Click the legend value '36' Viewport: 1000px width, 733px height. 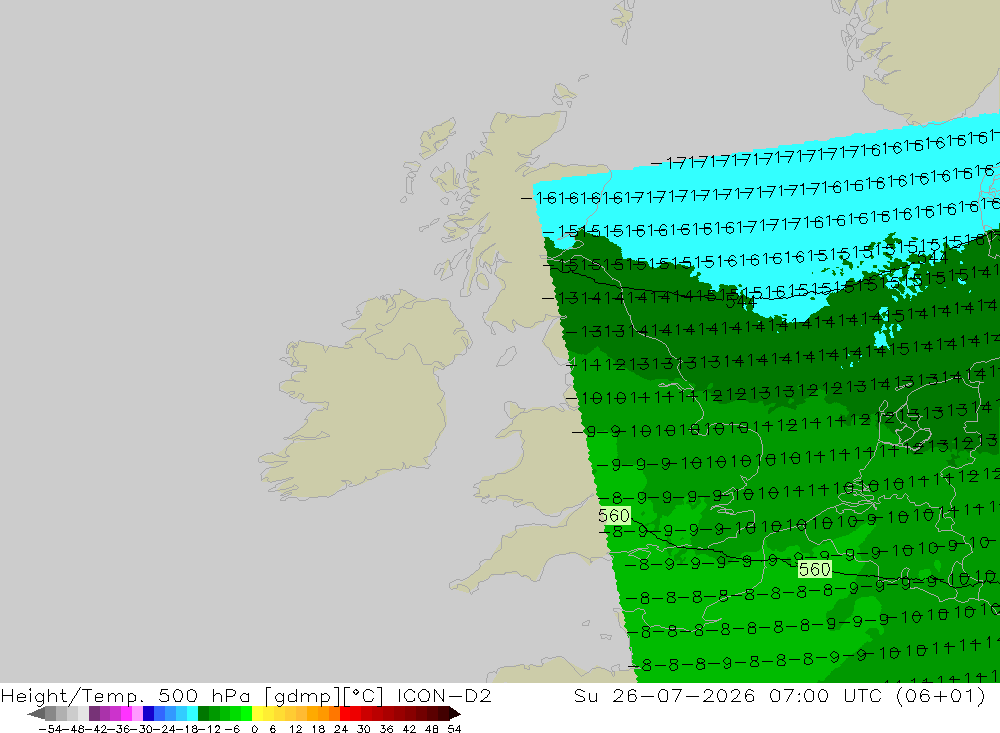(x=386, y=729)
